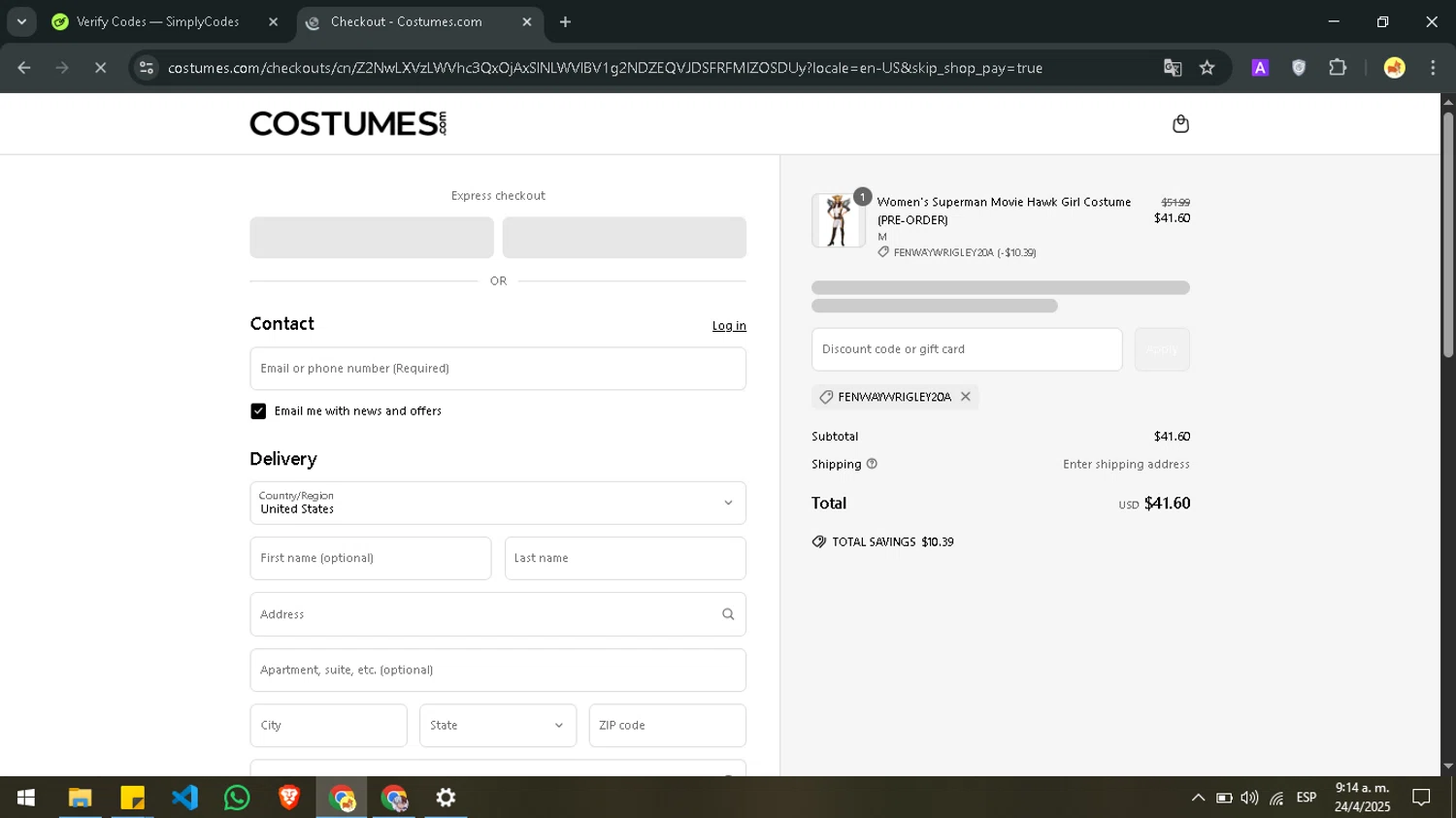Open the tab search dropdown

(21, 21)
